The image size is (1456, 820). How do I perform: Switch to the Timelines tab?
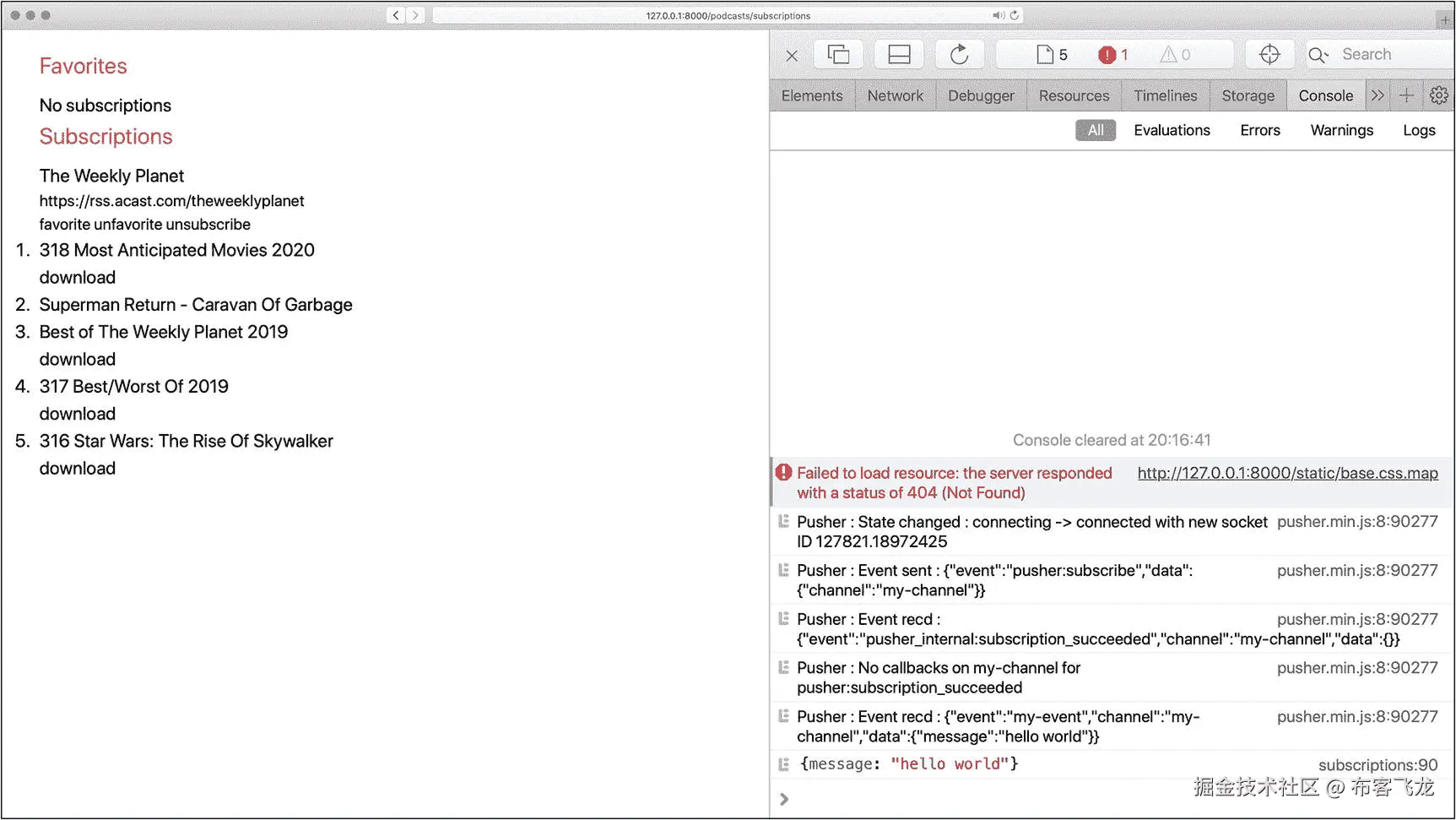1166,95
